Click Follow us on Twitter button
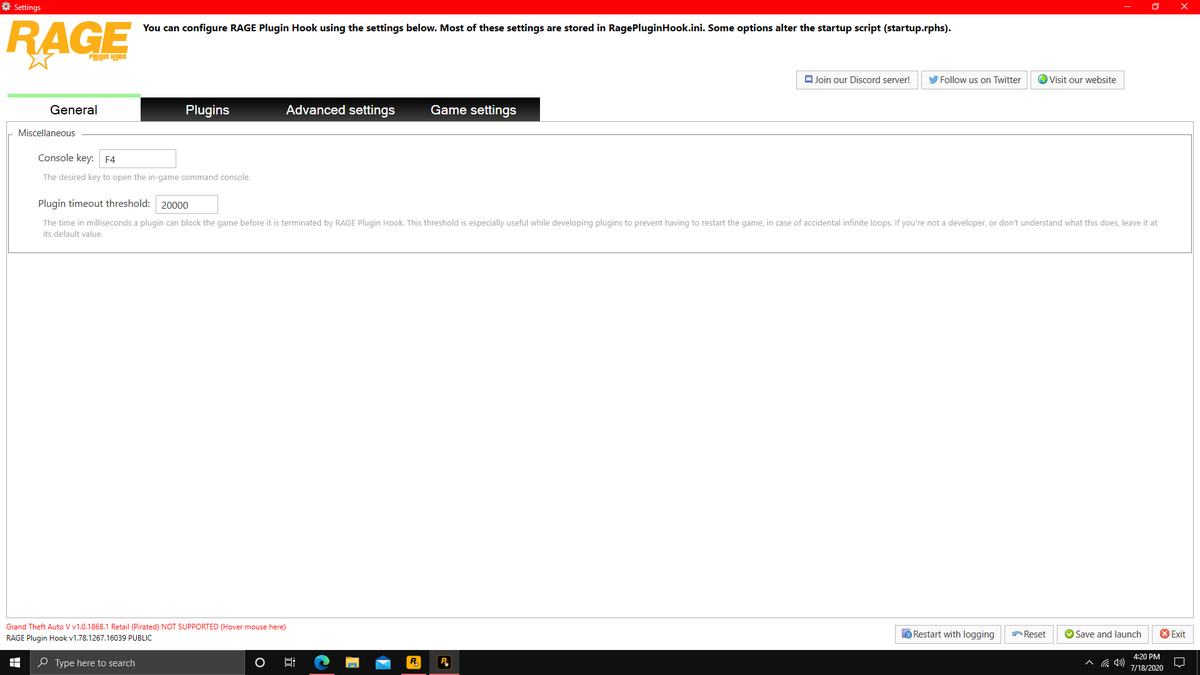The height and width of the screenshot is (675, 1200). [x=973, y=80]
